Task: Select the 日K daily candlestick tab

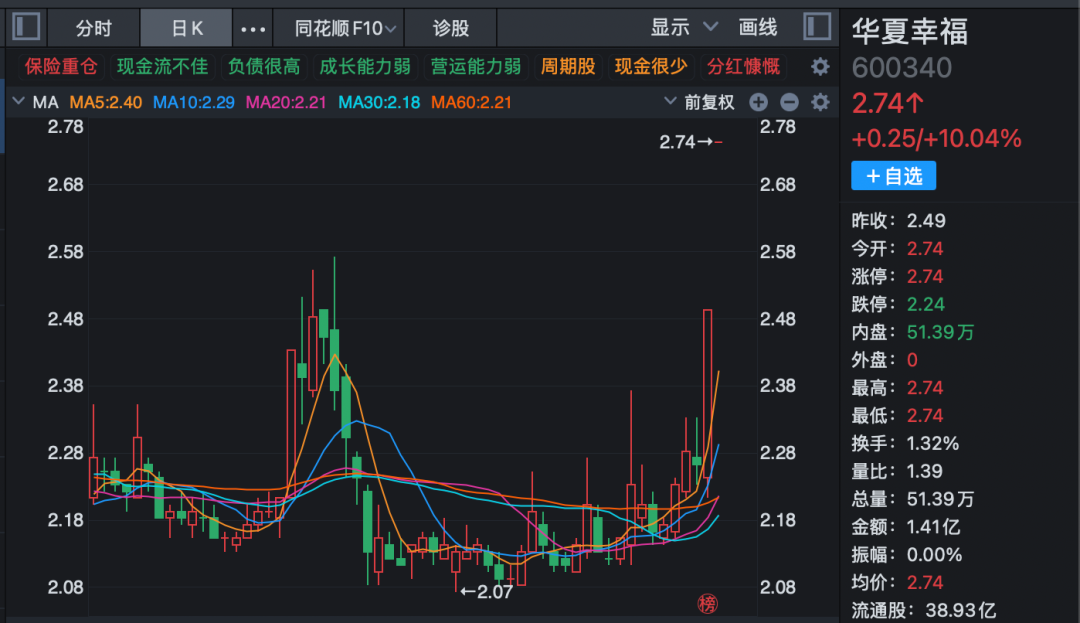Action: point(186,28)
